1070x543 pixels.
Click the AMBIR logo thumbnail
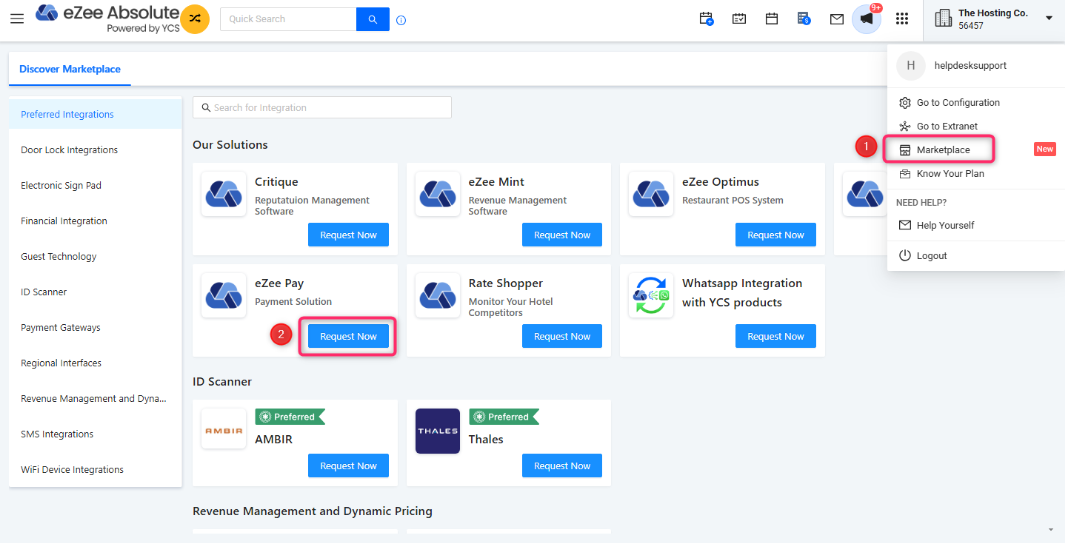pos(224,430)
